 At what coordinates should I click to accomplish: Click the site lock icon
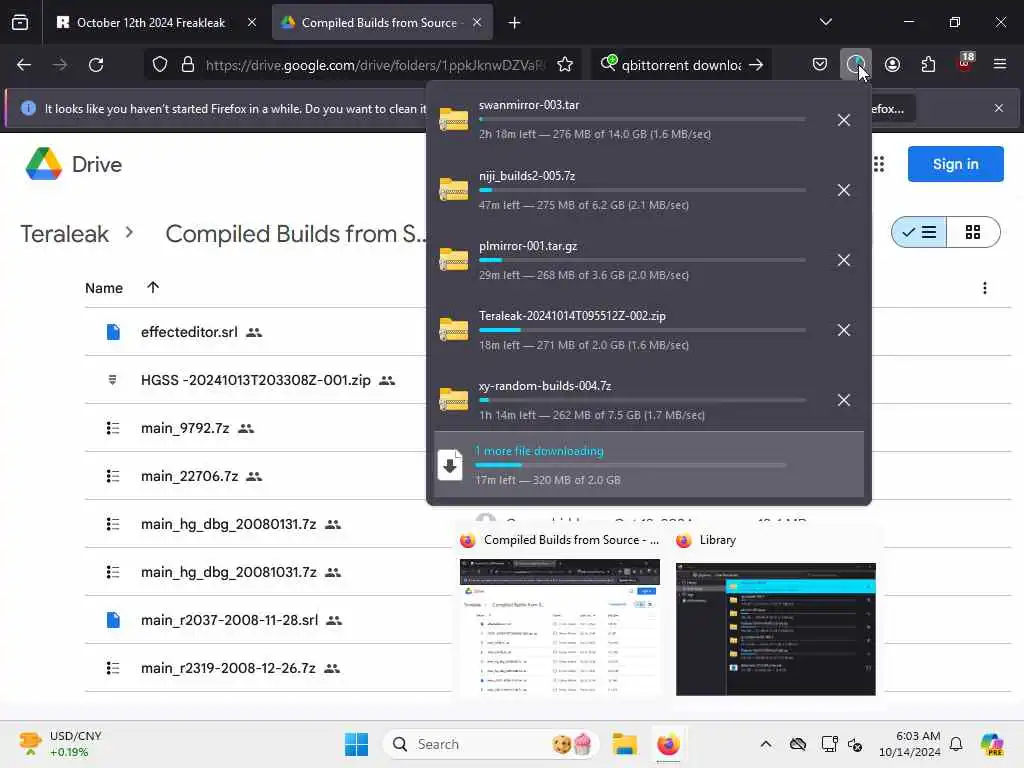(187, 65)
